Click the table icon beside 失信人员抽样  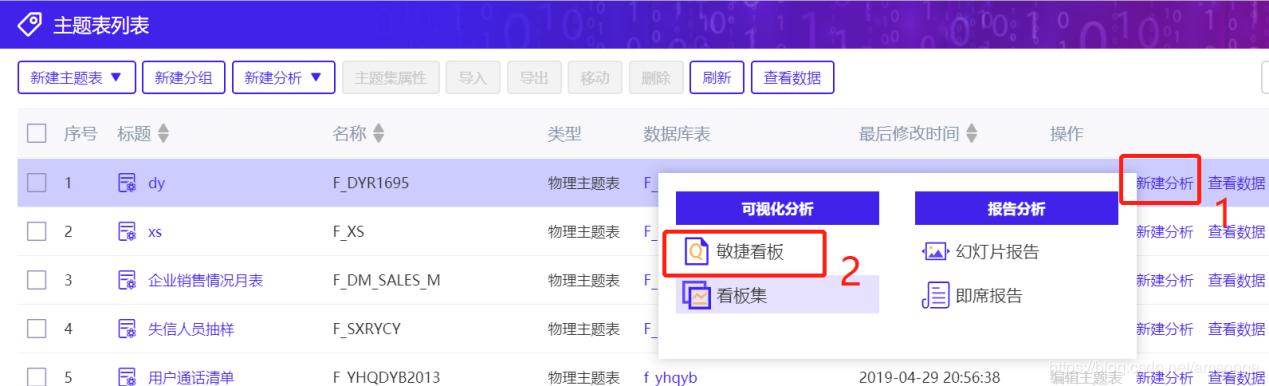(x=127, y=329)
